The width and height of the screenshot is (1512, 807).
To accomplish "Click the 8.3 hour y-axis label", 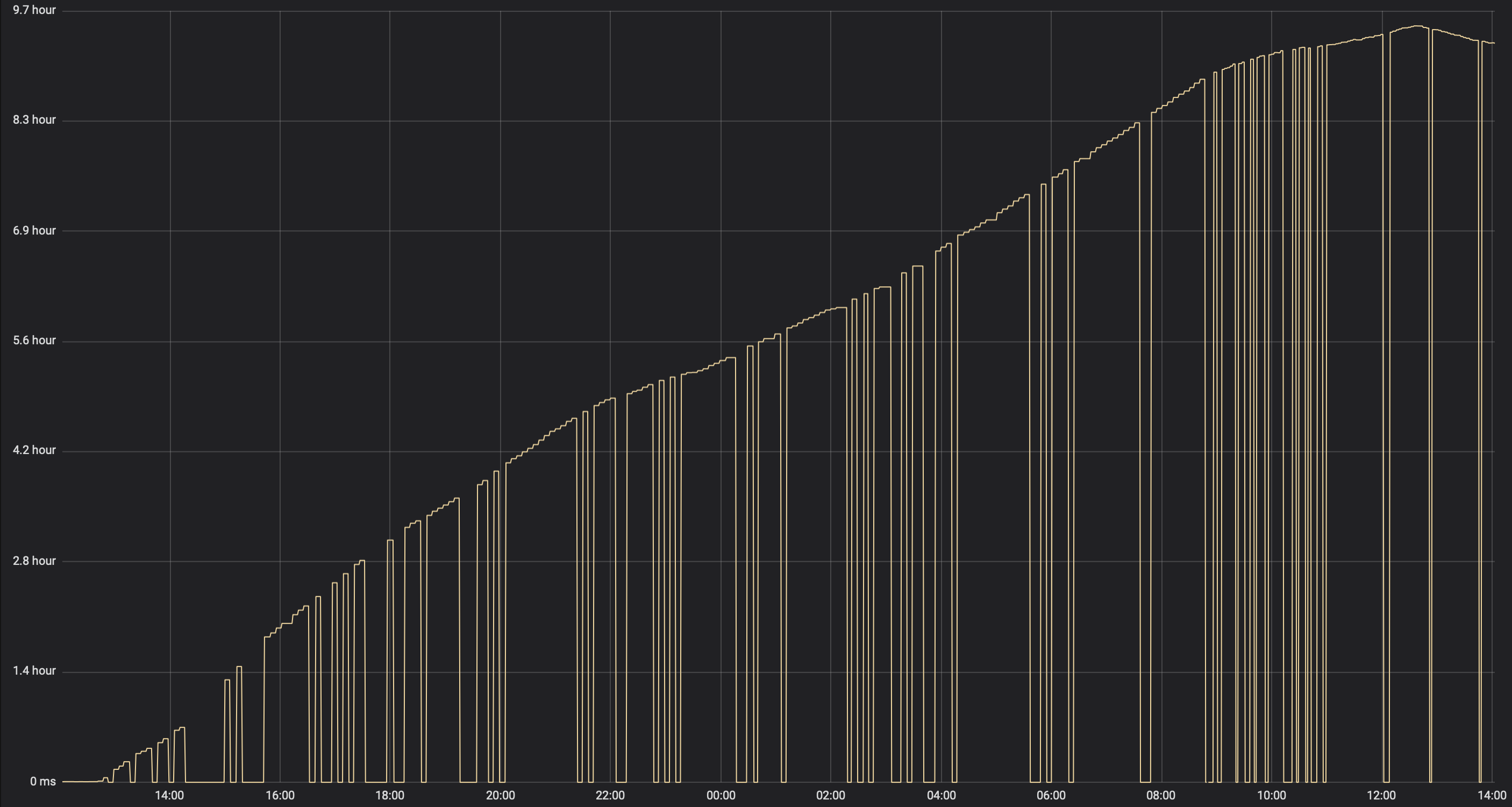I will pos(34,120).
